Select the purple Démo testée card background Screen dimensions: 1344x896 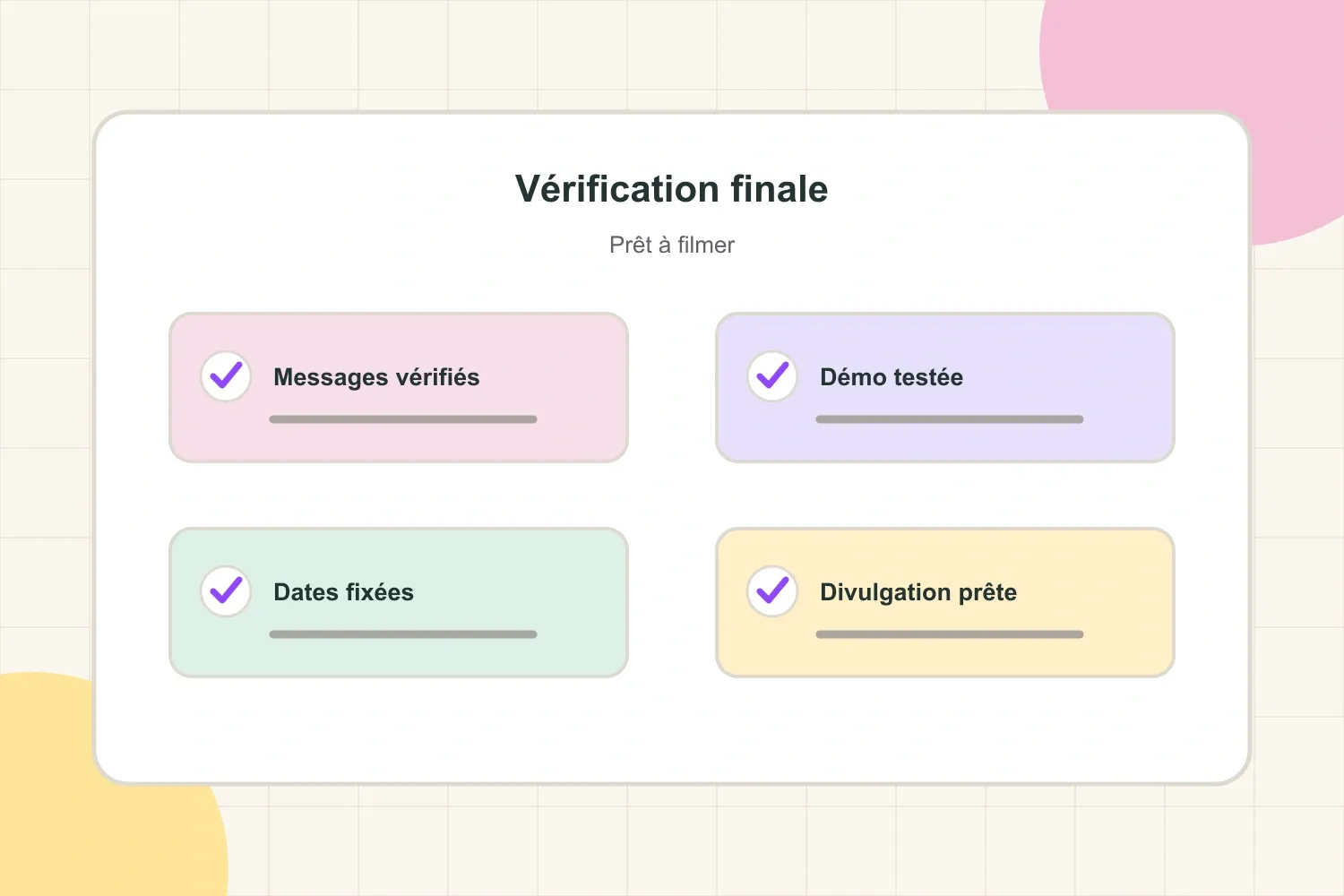[x=945, y=388]
